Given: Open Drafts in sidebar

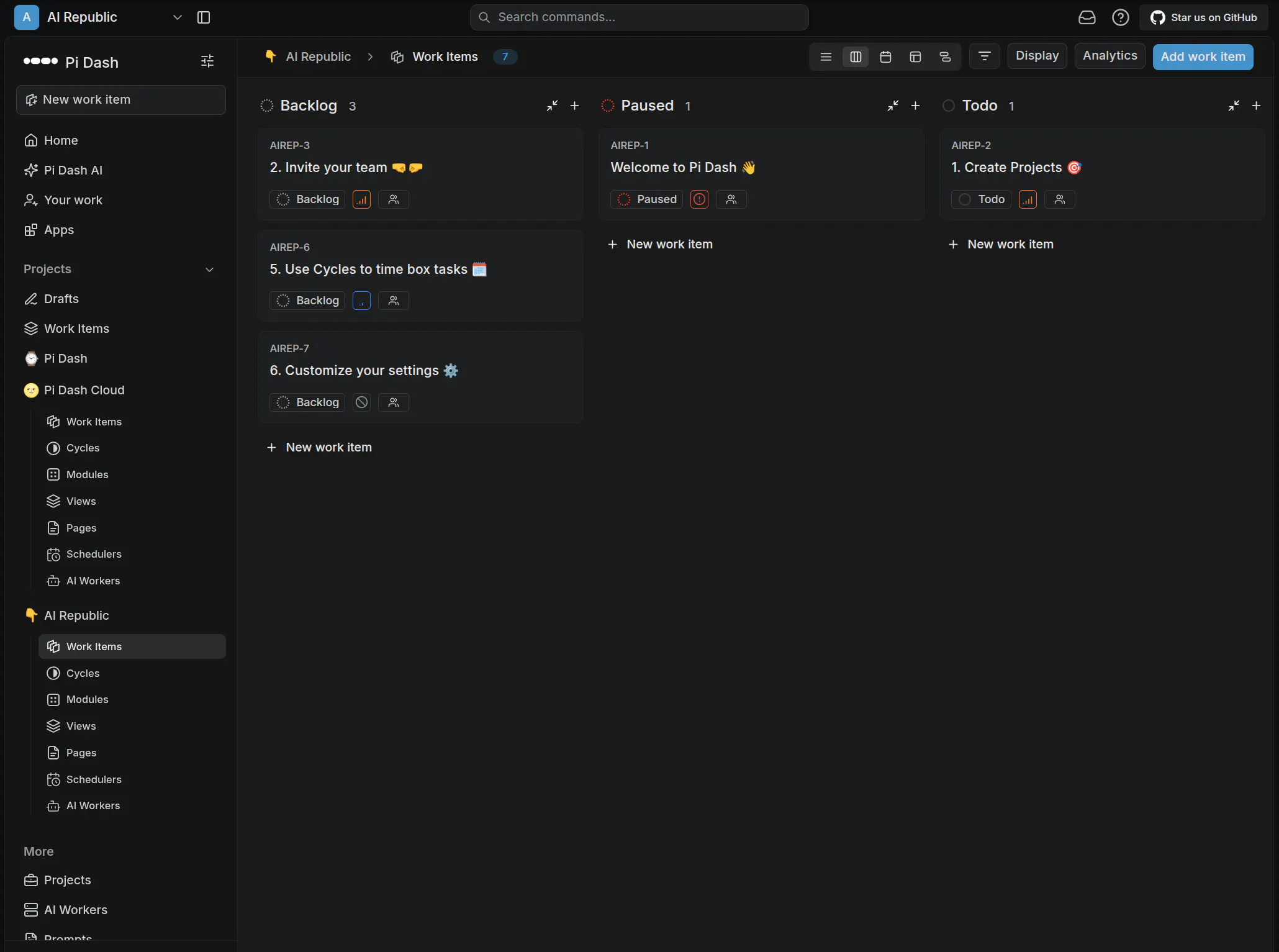Looking at the screenshot, I should pos(121,299).
